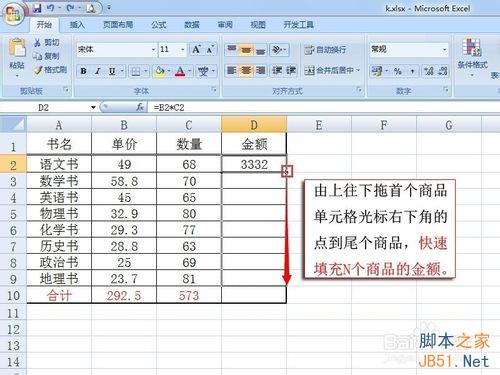
Task: Open the Alignment group dialog launcher
Action: click(359, 90)
